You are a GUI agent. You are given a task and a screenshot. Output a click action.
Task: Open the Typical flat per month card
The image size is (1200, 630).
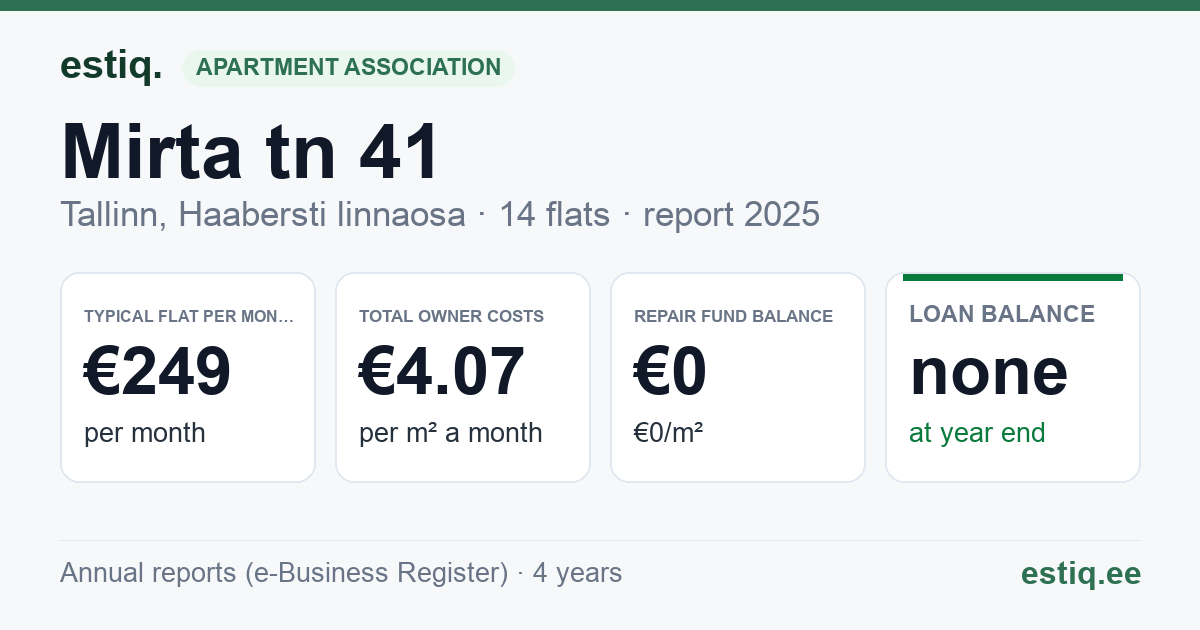[188, 377]
